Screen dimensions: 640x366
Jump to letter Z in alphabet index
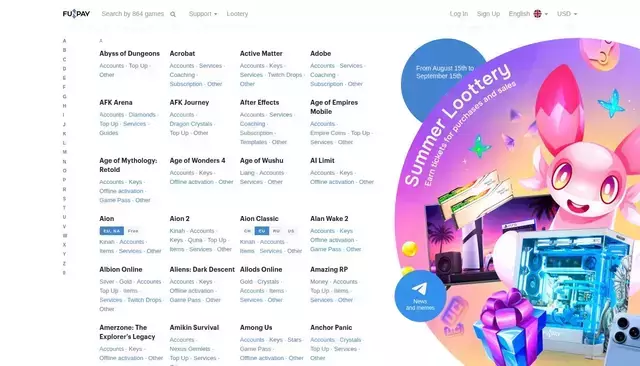click(64, 264)
